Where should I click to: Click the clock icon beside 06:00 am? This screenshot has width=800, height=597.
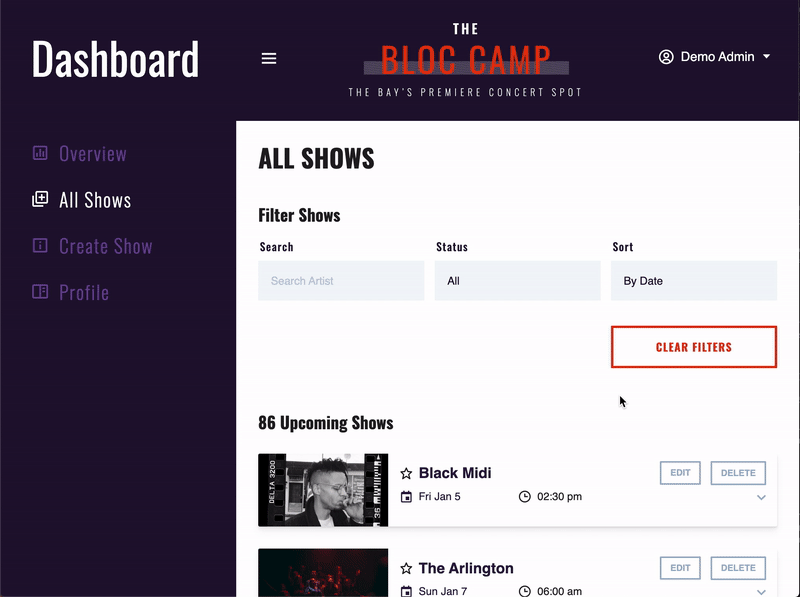click(x=523, y=592)
